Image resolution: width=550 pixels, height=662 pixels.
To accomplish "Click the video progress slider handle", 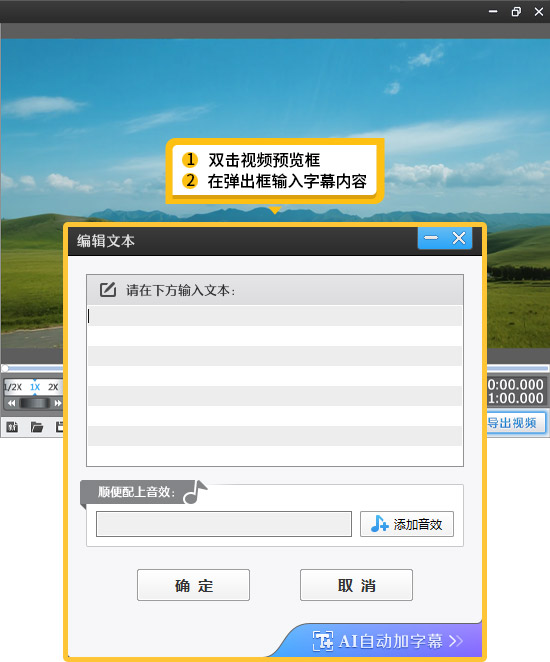I will click(5, 368).
